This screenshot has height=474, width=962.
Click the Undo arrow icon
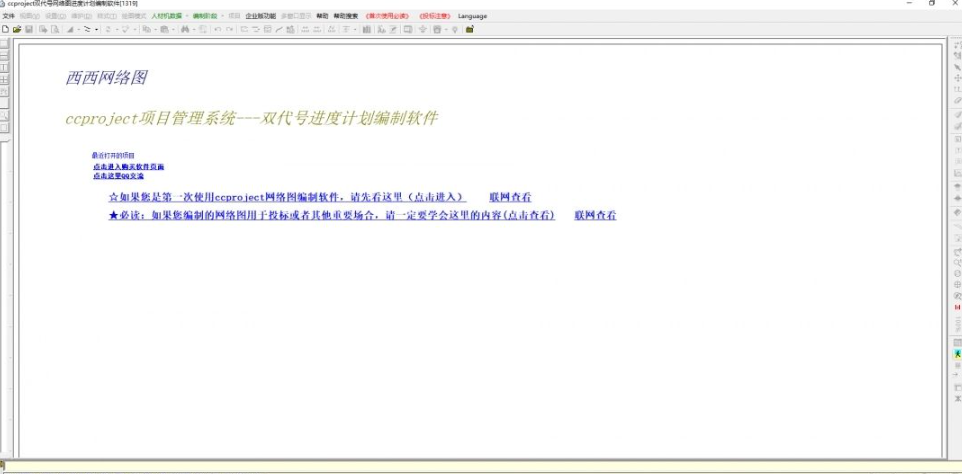click(217, 29)
